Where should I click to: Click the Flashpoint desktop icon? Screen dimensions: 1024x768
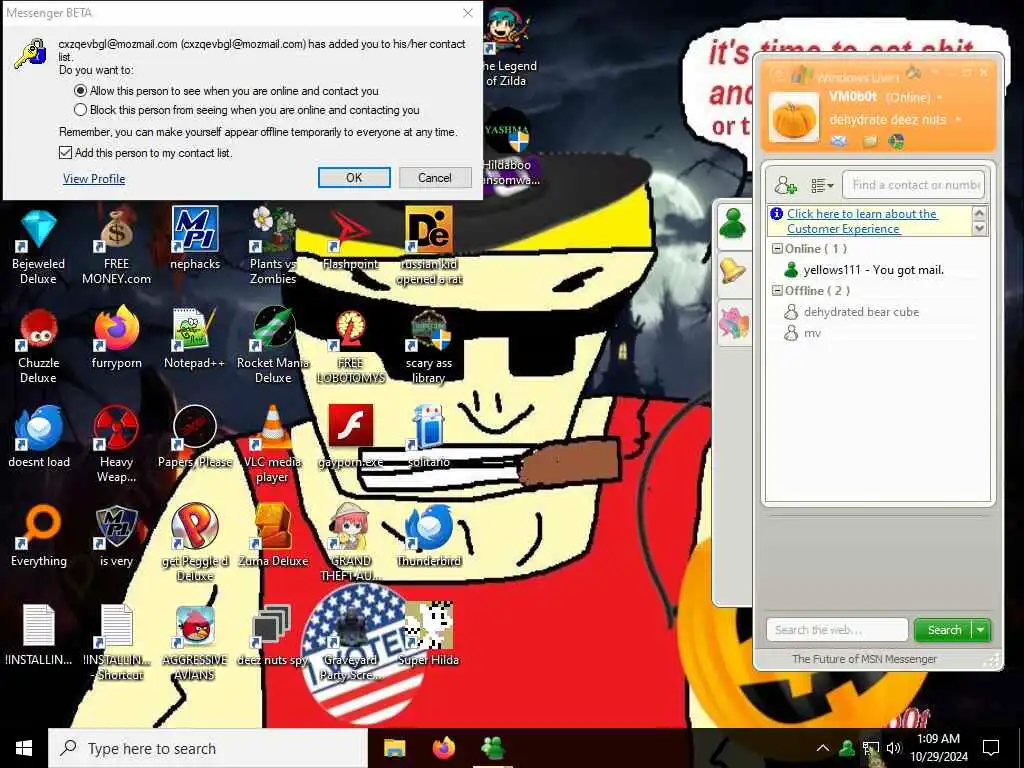pos(351,239)
